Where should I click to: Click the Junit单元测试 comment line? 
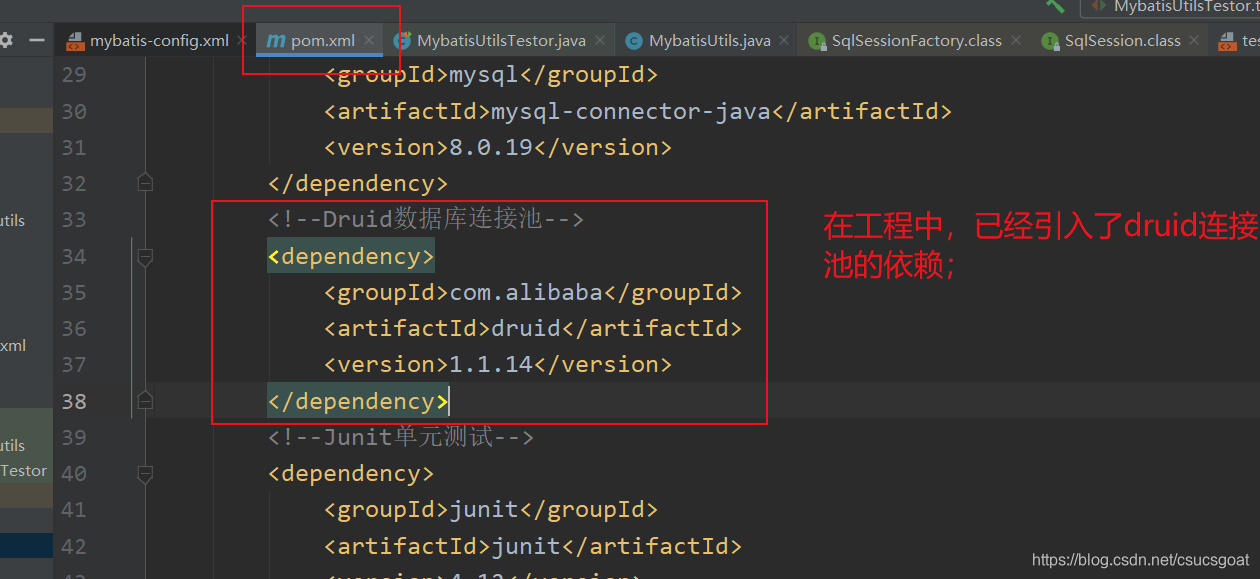pos(400,437)
